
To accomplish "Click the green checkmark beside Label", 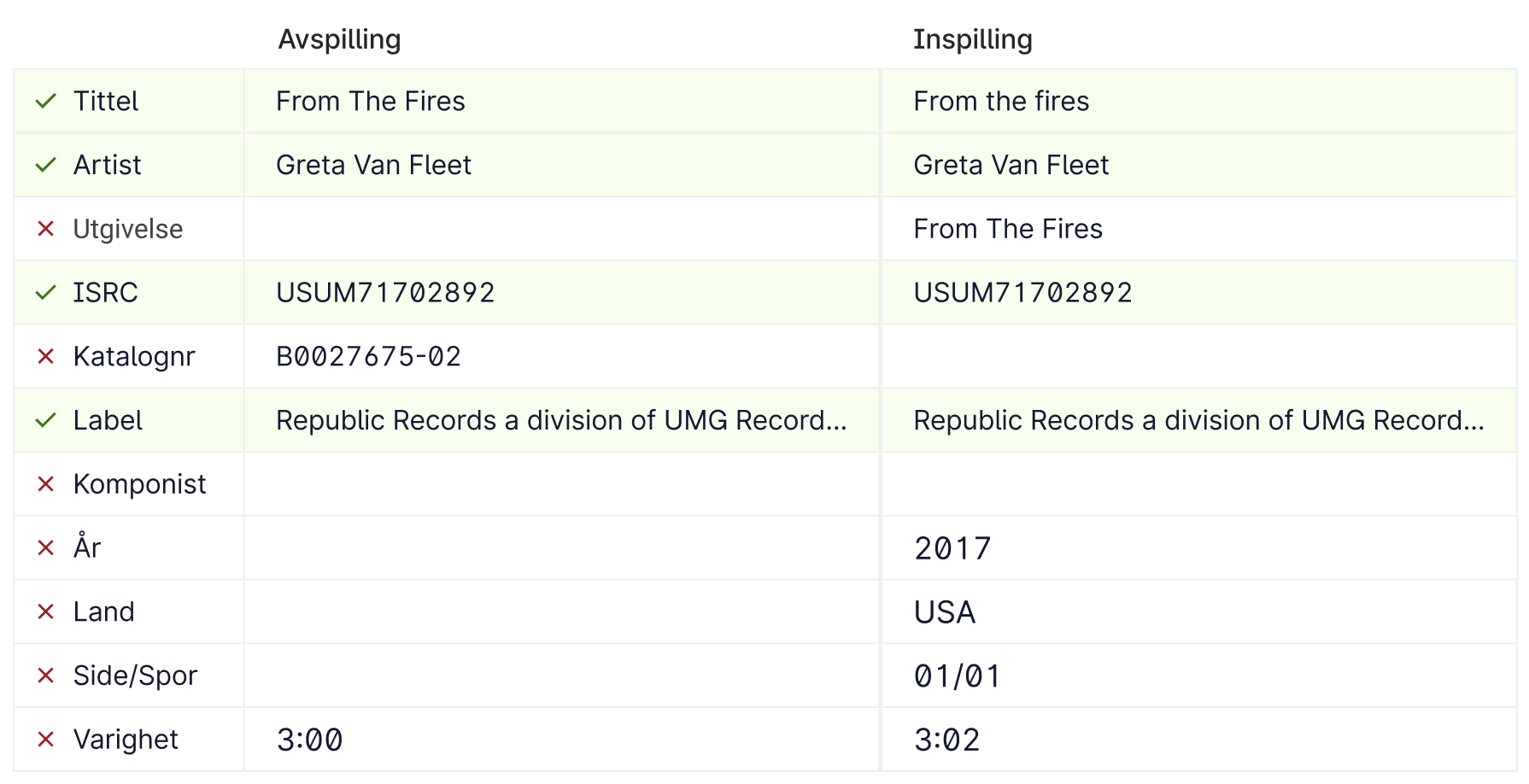I will coord(46,420).
